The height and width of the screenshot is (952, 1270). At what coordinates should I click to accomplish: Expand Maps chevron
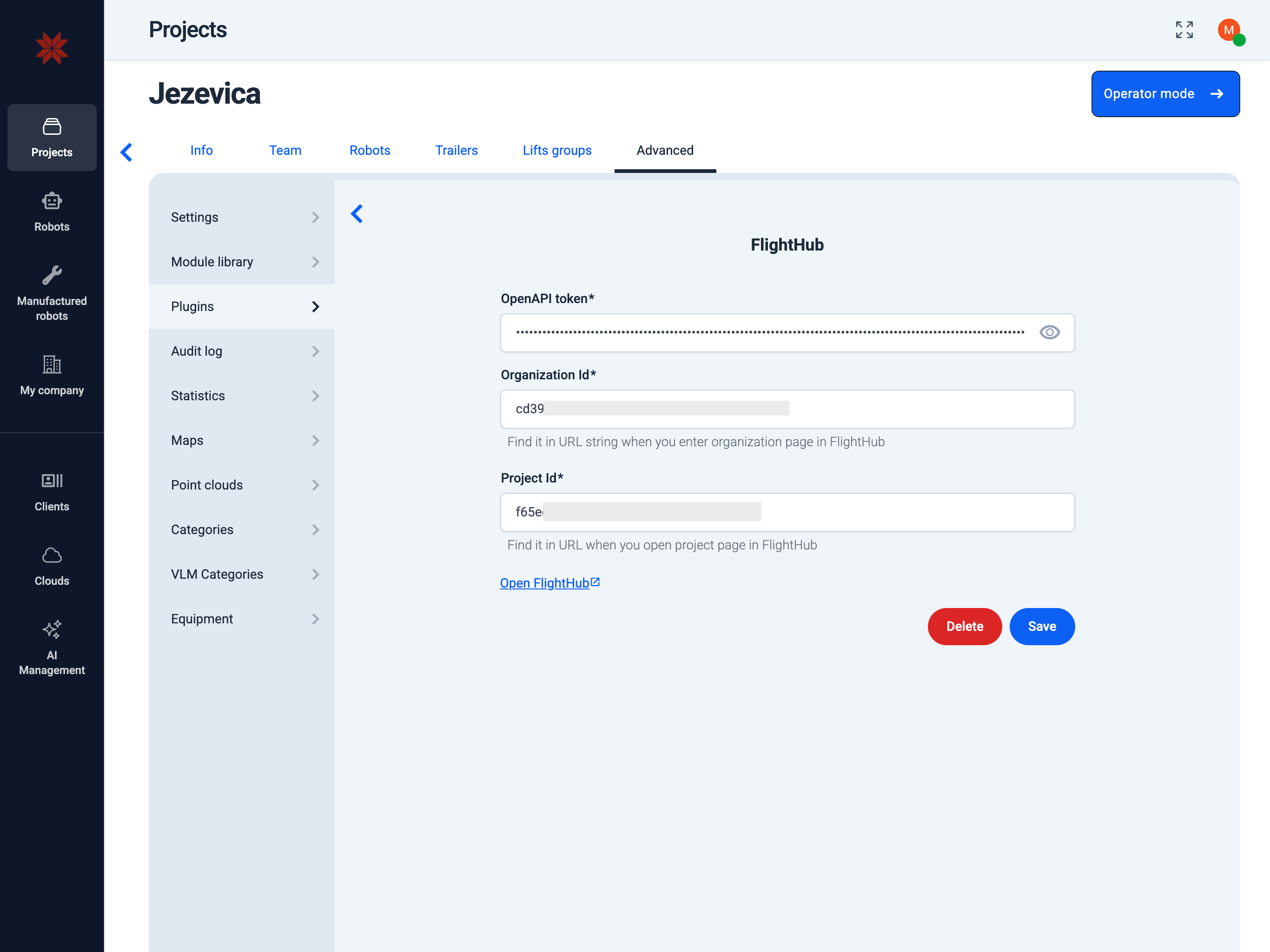coord(315,440)
